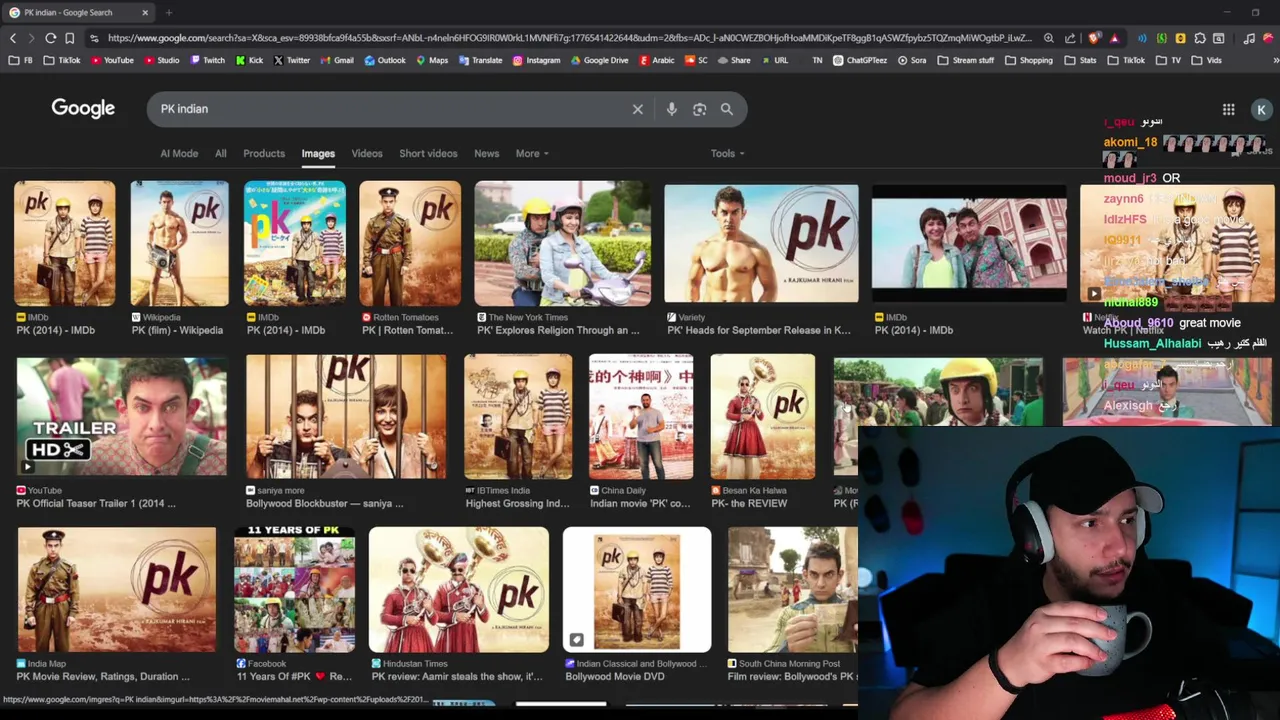
Task: Clear the search box with the X icon
Action: point(638,109)
